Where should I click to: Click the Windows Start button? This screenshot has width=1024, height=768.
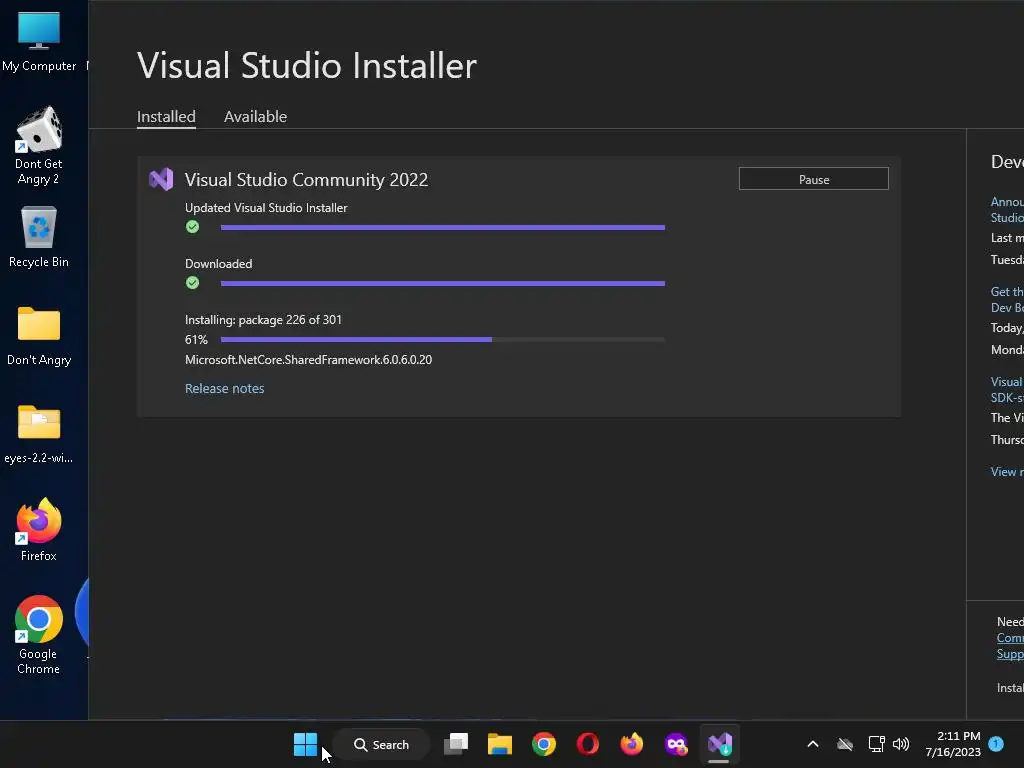coord(305,744)
